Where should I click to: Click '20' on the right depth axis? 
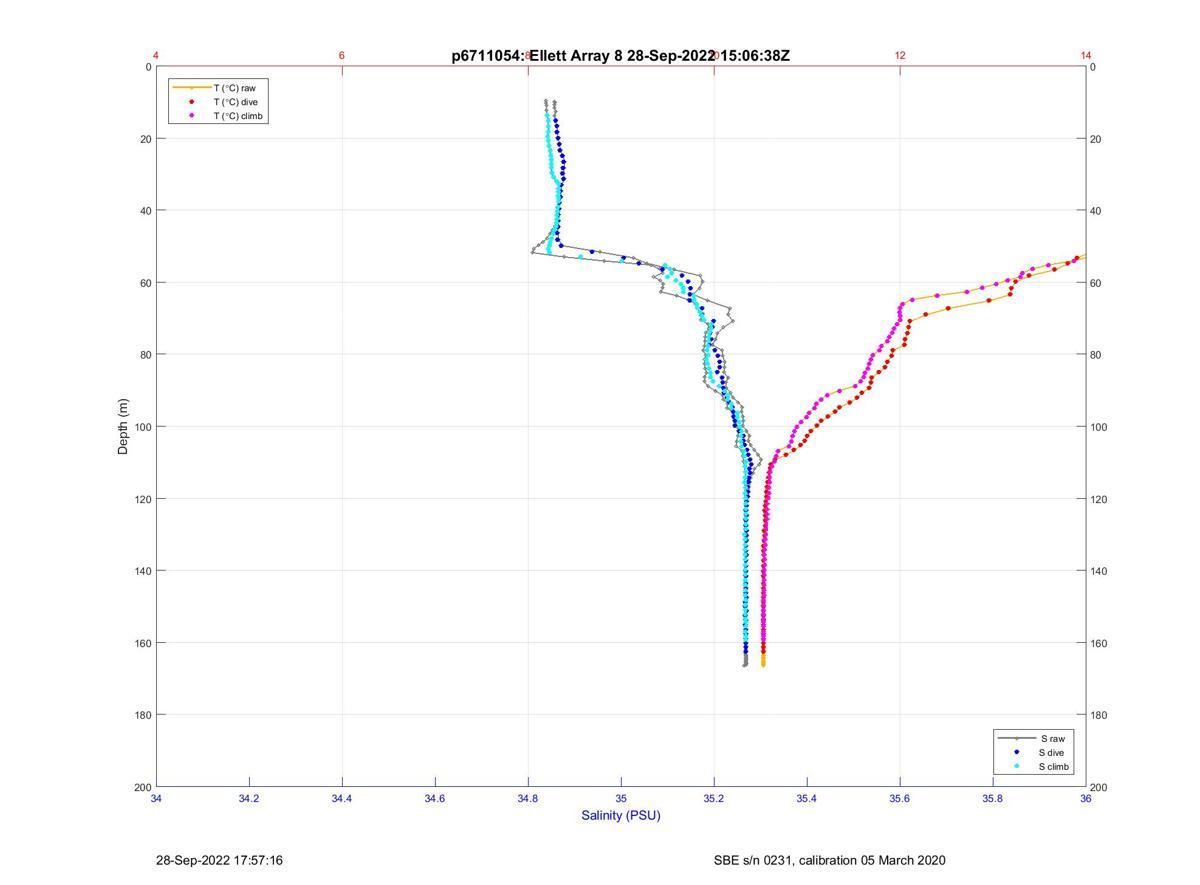point(1097,139)
